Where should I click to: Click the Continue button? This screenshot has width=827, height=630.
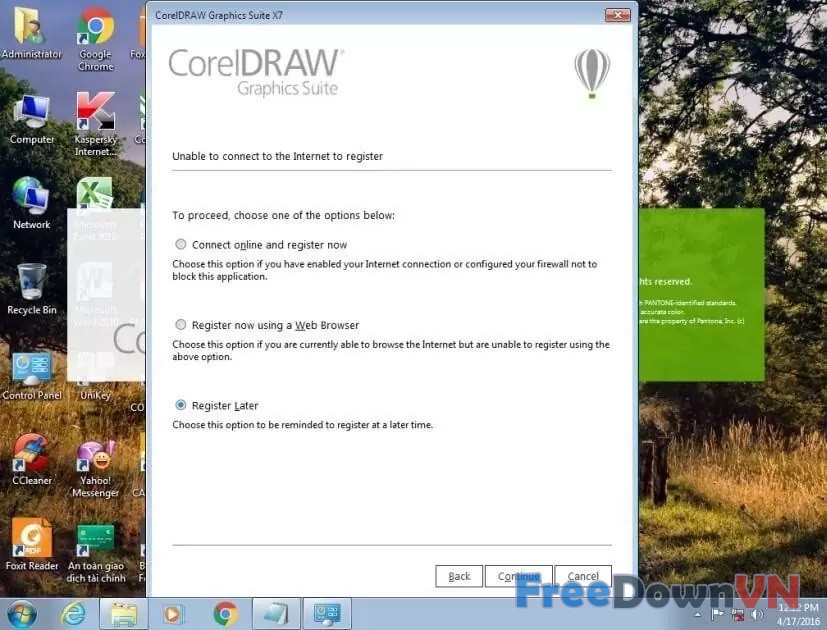[518, 576]
